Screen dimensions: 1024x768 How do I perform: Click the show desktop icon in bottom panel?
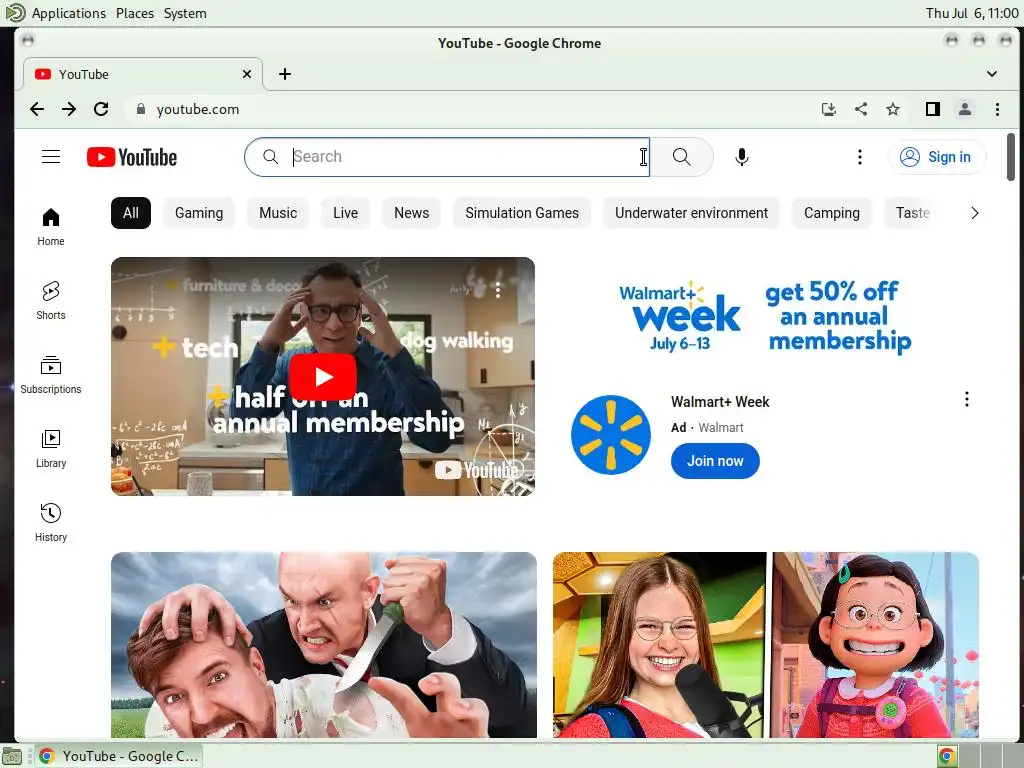tap(12, 757)
